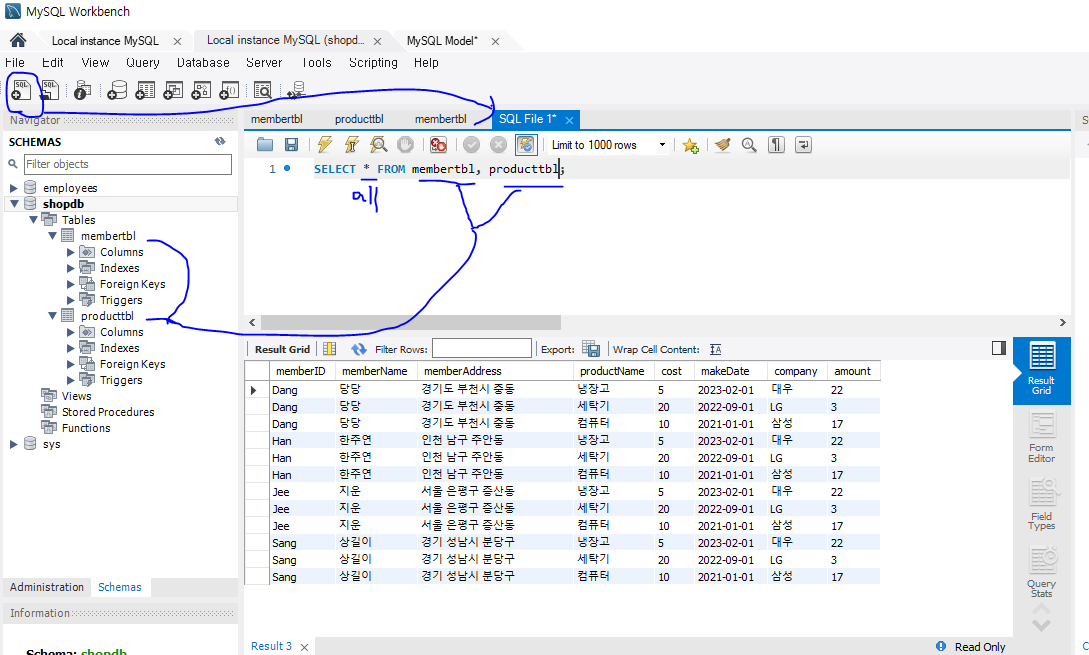Expand Foreign Keys under producttbl
Viewport: 1089px width, 655px height.
click(x=70, y=364)
